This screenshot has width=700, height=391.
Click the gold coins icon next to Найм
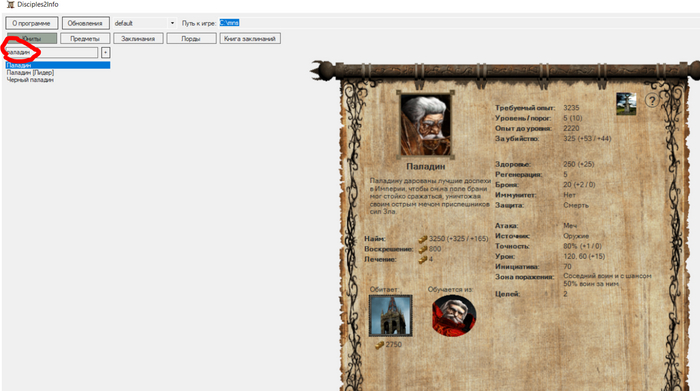tap(422, 239)
